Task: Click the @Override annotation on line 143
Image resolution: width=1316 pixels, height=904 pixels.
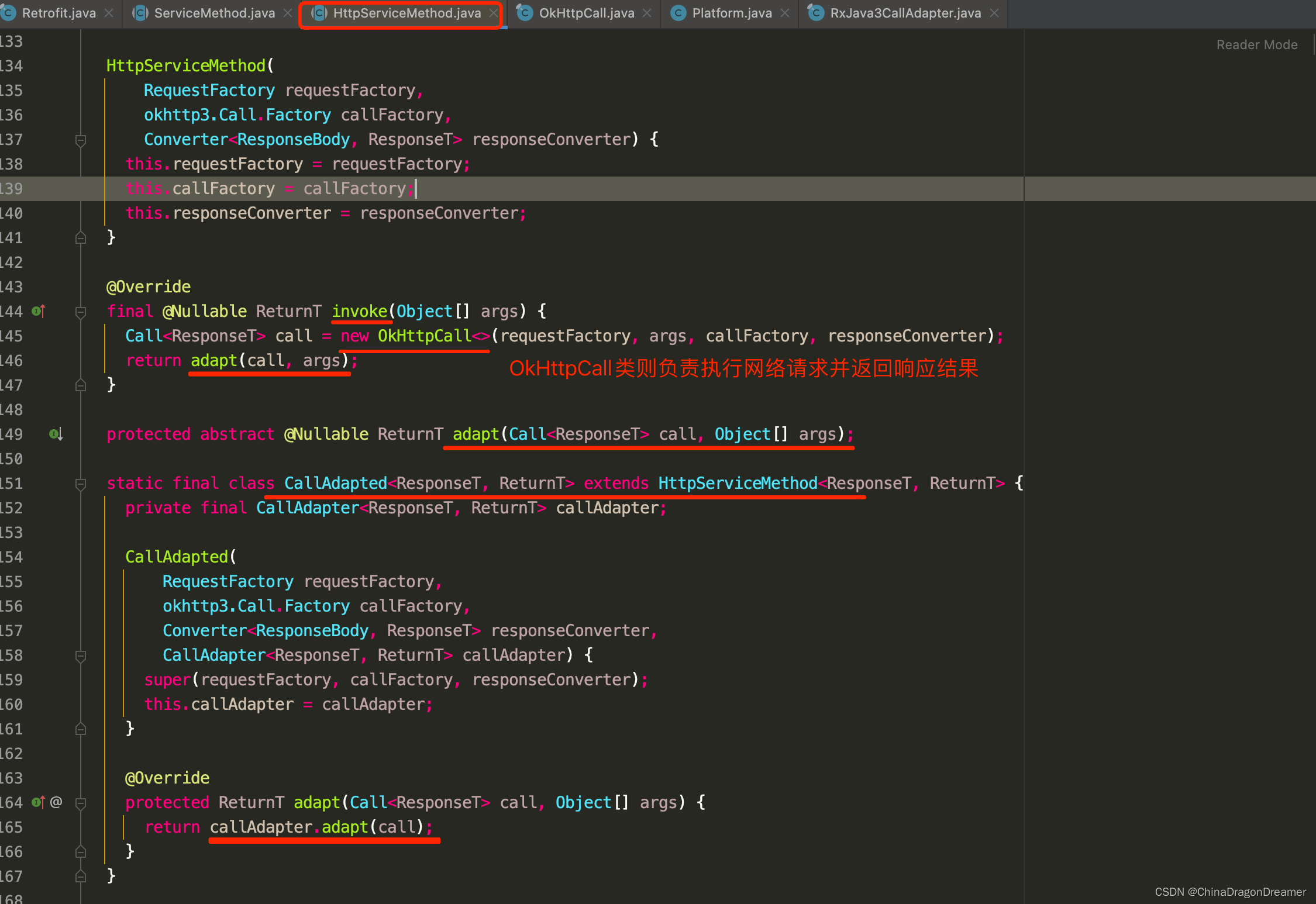Action: pyautogui.click(x=149, y=287)
